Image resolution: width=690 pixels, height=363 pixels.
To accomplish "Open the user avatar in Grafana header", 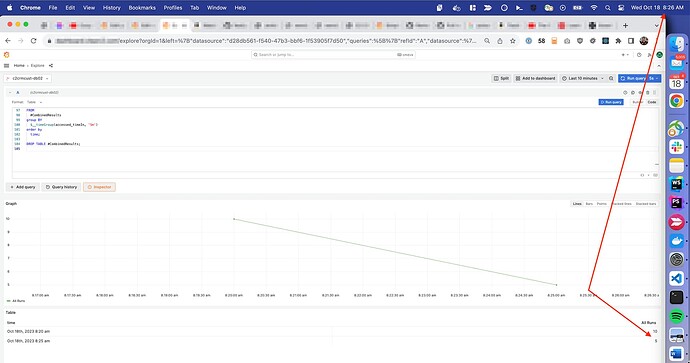I will click(659, 55).
